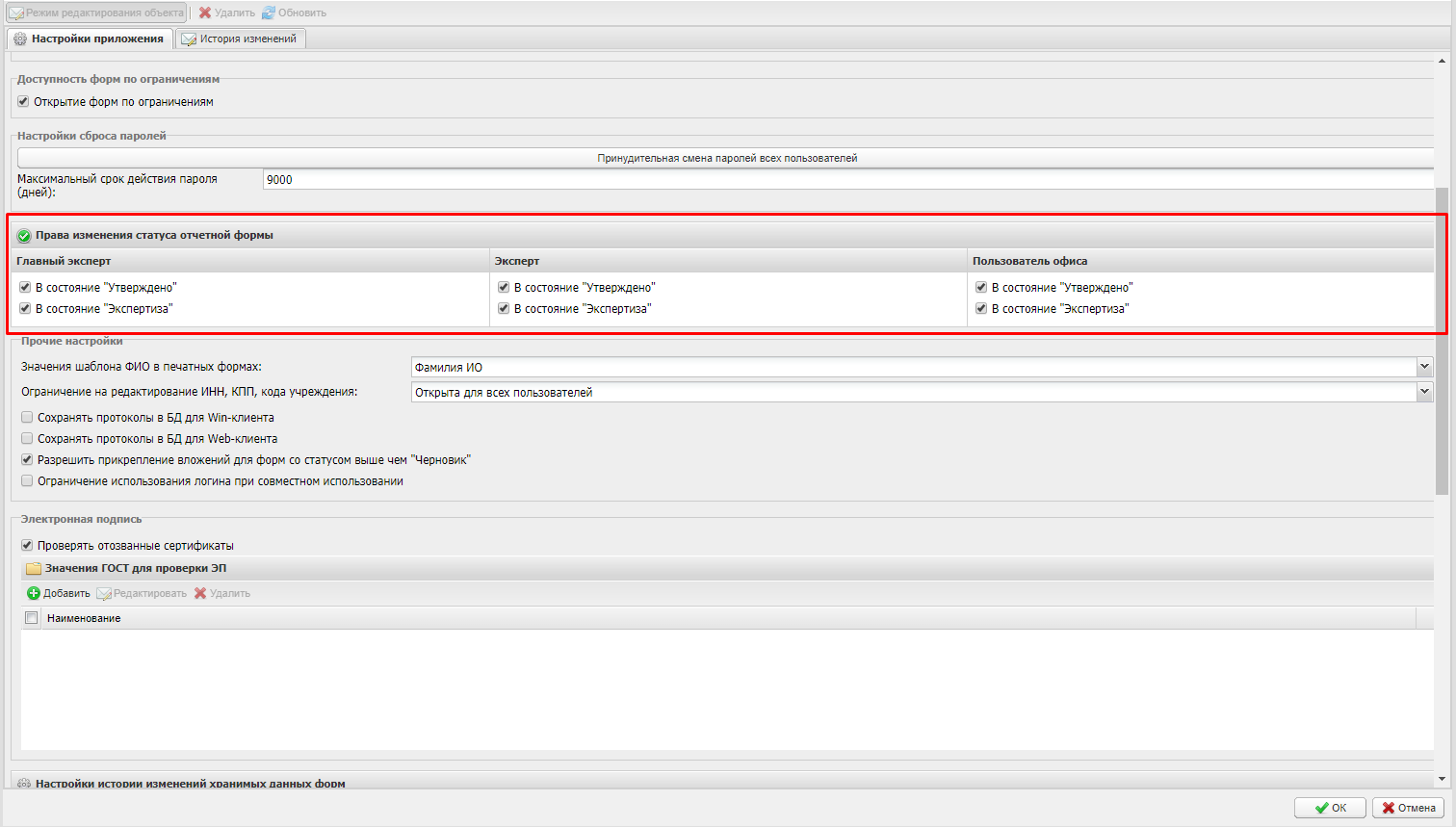The height and width of the screenshot is (827, 1456).
Task: Enable Сохранять протоколы в БД для Win-клиента
Action: (x=27, y=418)
